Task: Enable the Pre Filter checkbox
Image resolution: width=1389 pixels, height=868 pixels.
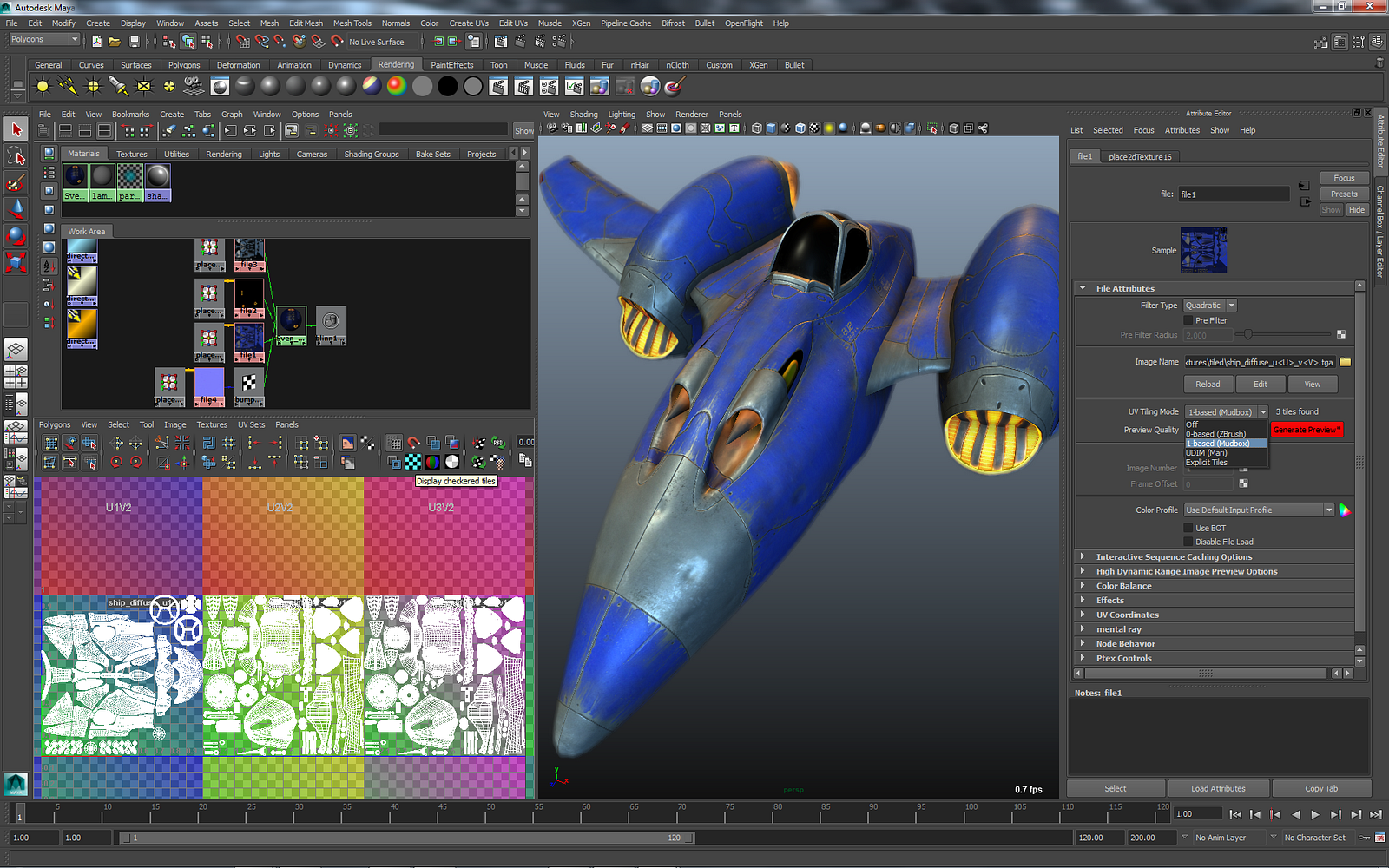Action: (x=1188, y=320)
